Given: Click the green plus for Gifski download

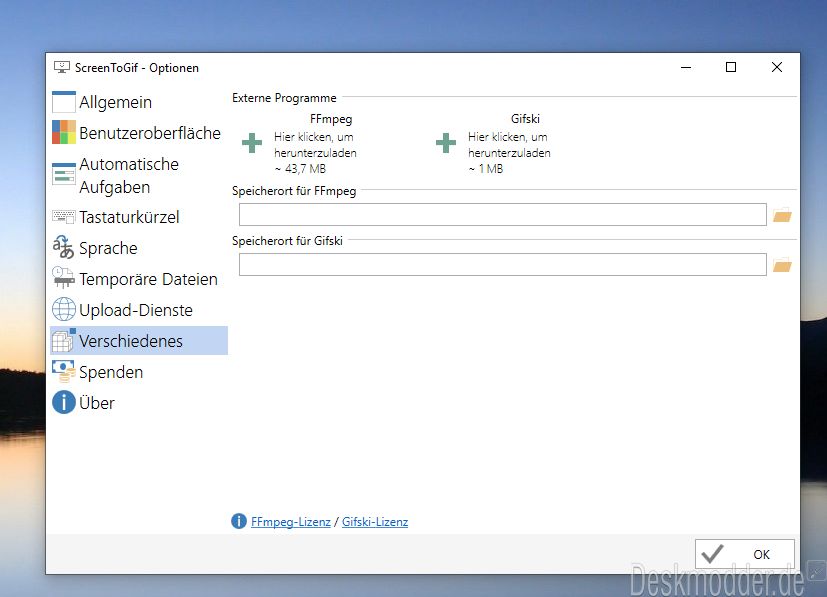Looking at the screenshot, I should (x=446, y=143).
